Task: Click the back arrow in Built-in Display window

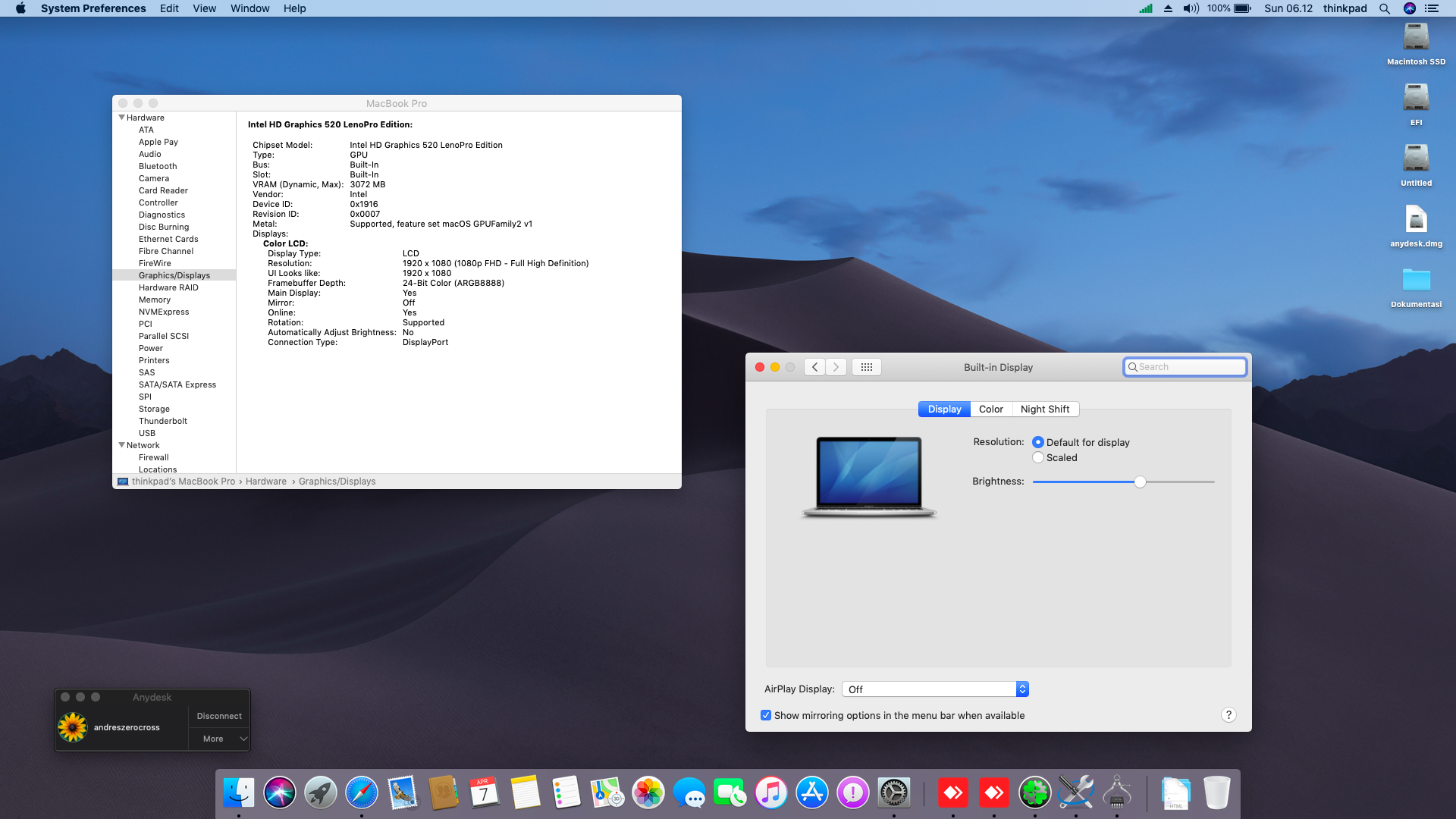Action: point(814,367)
